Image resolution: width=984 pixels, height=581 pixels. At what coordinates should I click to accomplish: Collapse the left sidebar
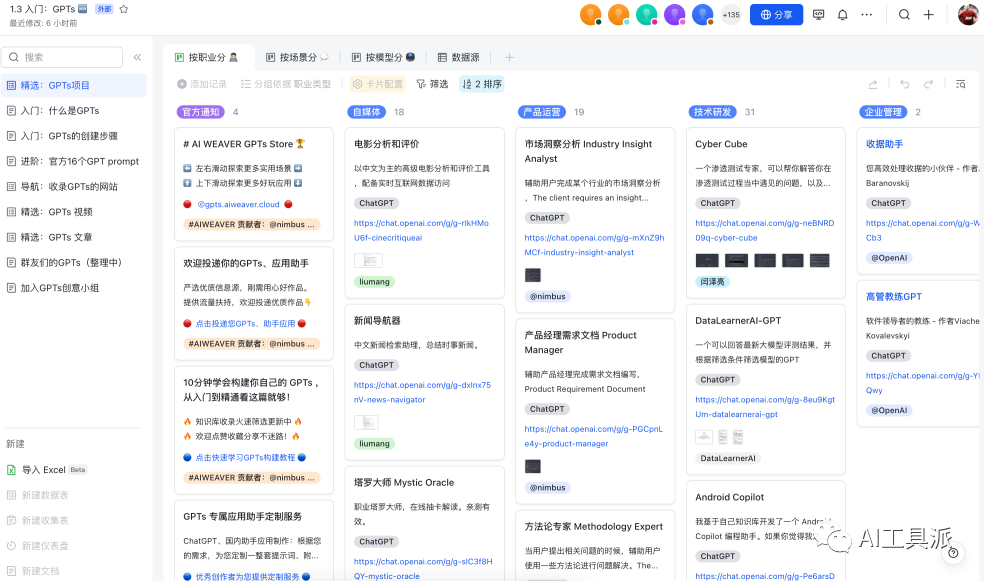[137, 57]
